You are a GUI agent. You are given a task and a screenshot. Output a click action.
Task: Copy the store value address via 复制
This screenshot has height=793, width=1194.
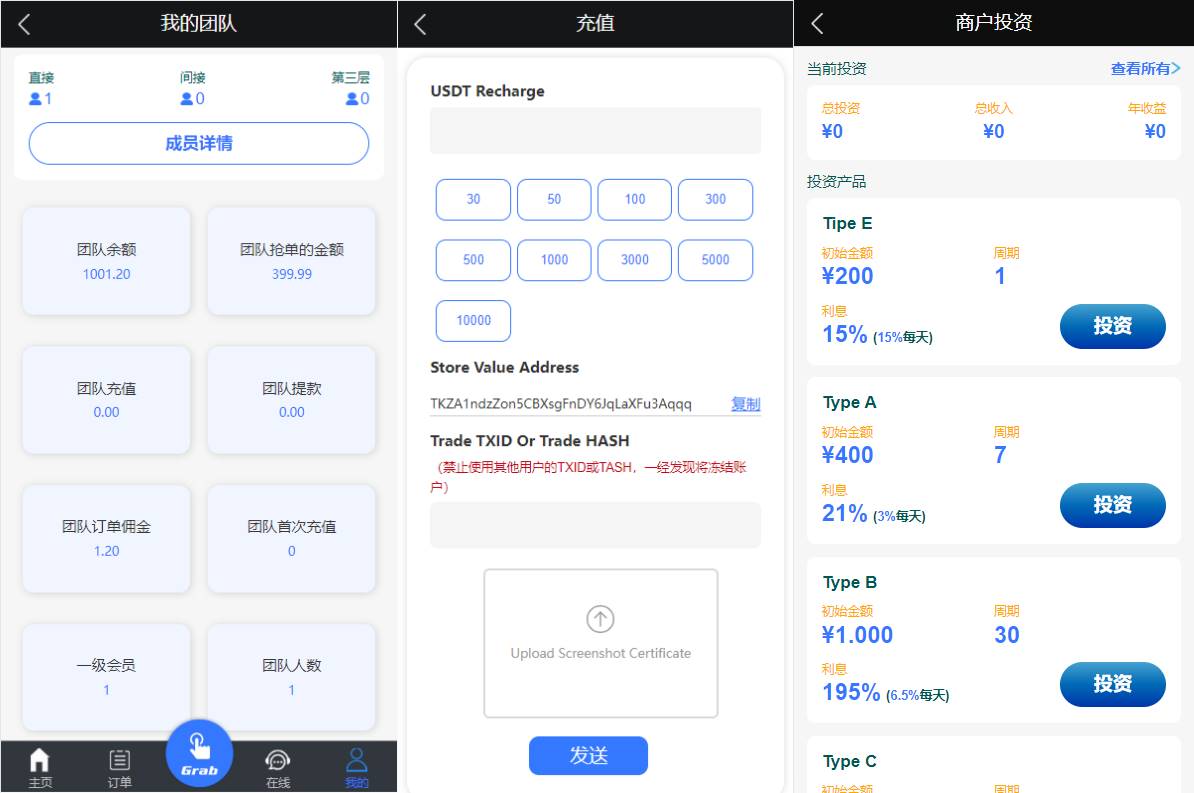[745, 404]
